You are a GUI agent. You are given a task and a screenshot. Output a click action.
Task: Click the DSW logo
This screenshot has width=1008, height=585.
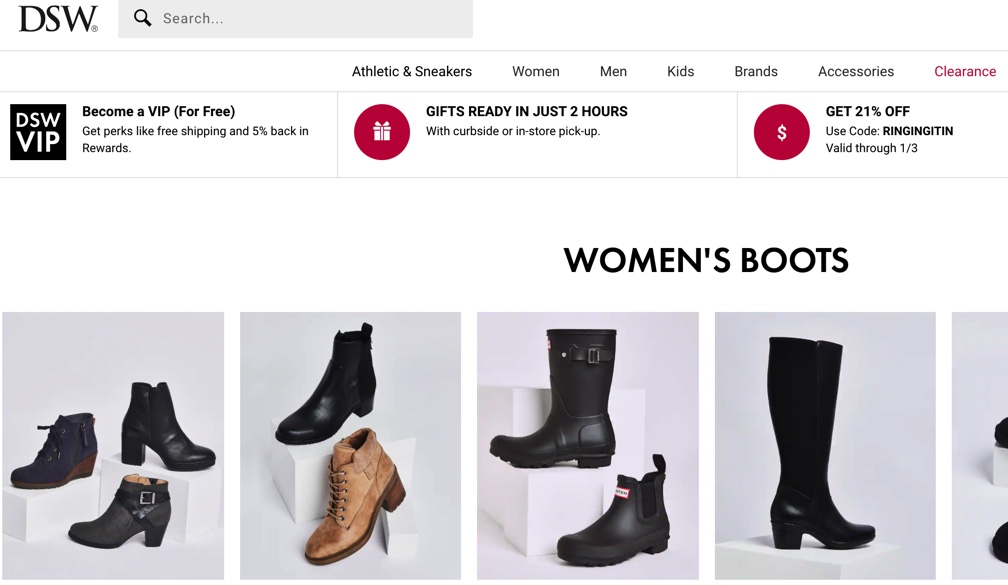pos(58,19)
